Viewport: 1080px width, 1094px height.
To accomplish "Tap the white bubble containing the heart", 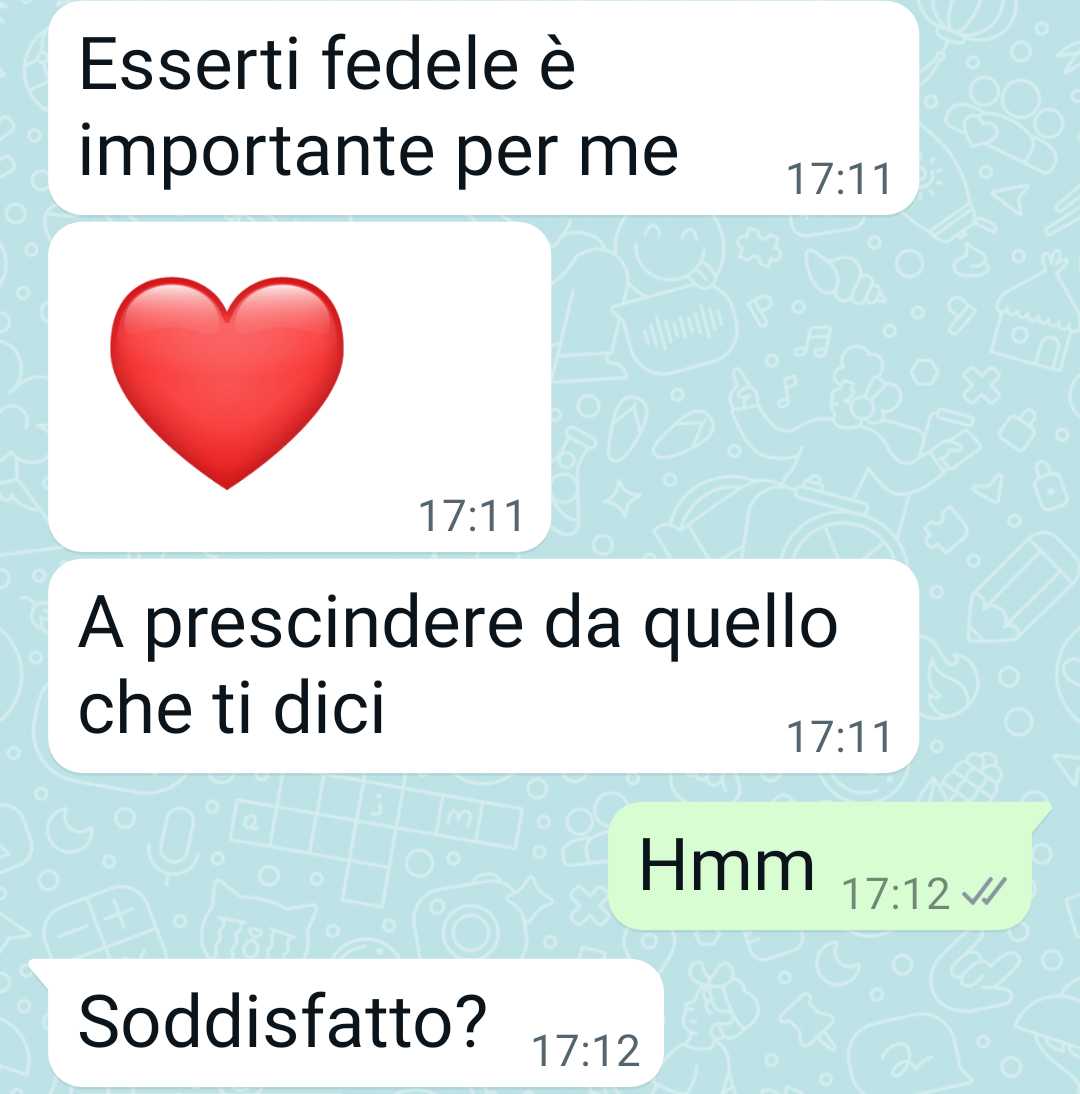I will 299,387.
